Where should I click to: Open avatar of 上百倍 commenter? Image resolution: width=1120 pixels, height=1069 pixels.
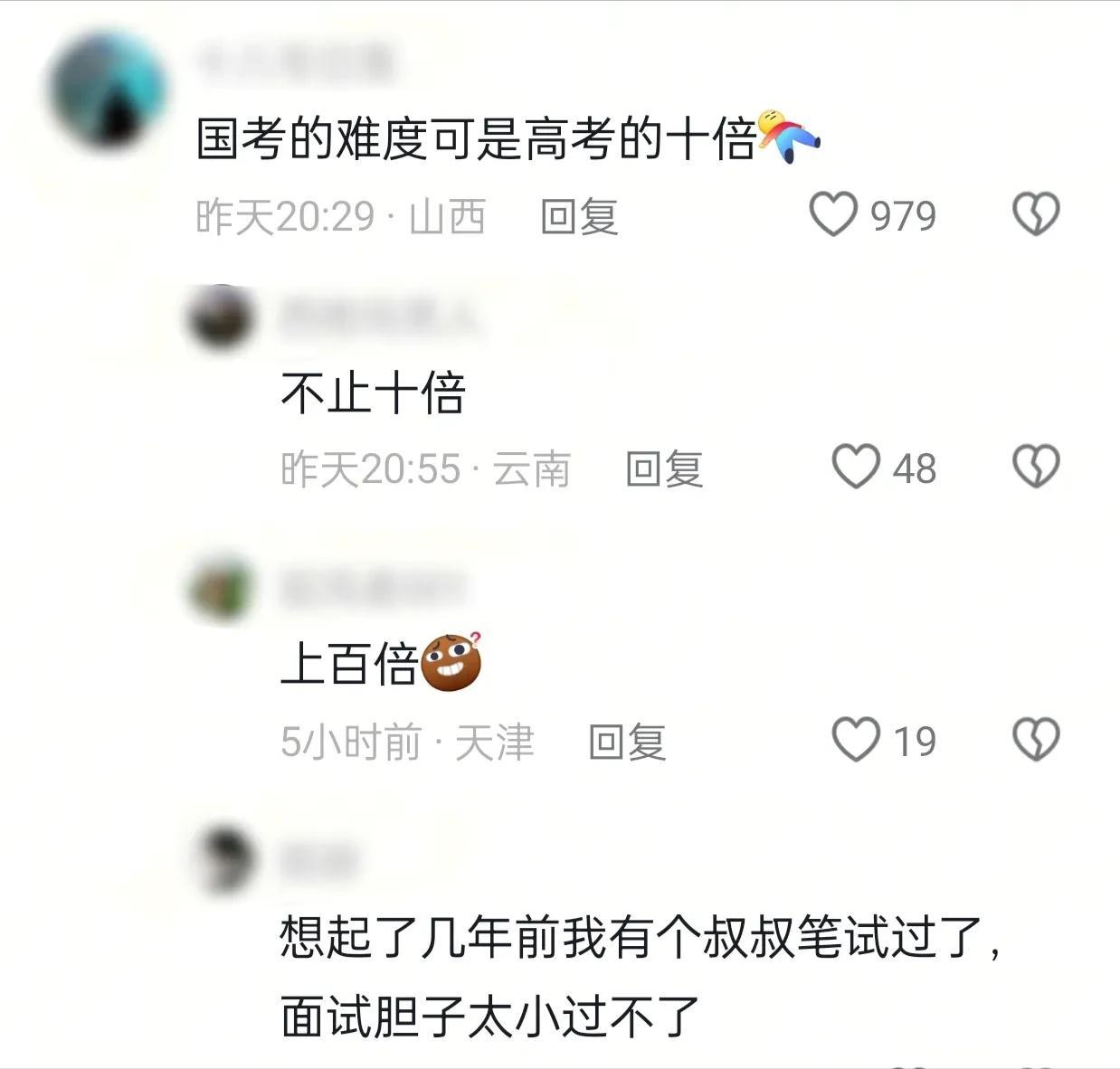pyautogui.click(x=222, y=588)
